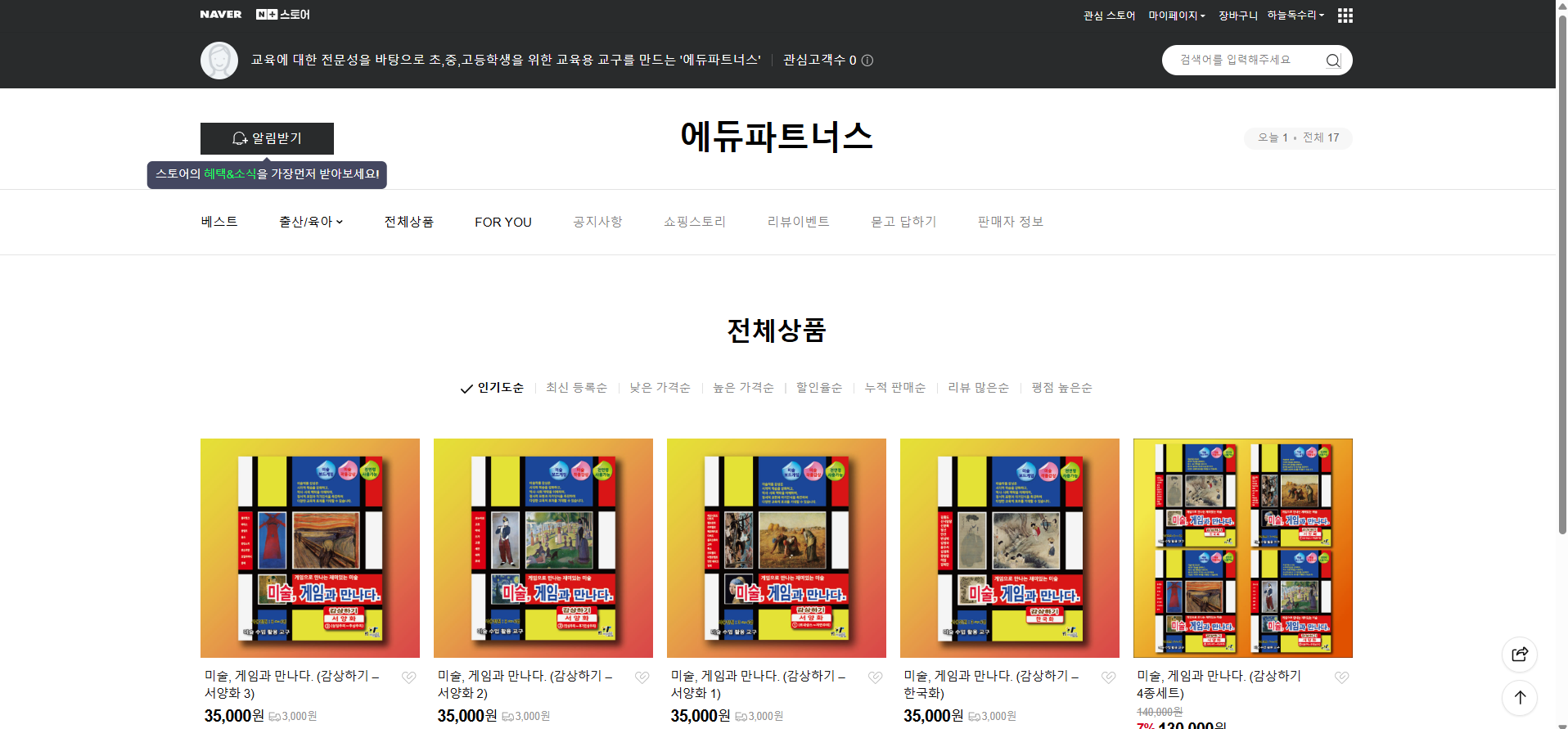Screen dimensions: 1568x729
Task: Open the 장바구니 cart link
Action: [1238, 16]
